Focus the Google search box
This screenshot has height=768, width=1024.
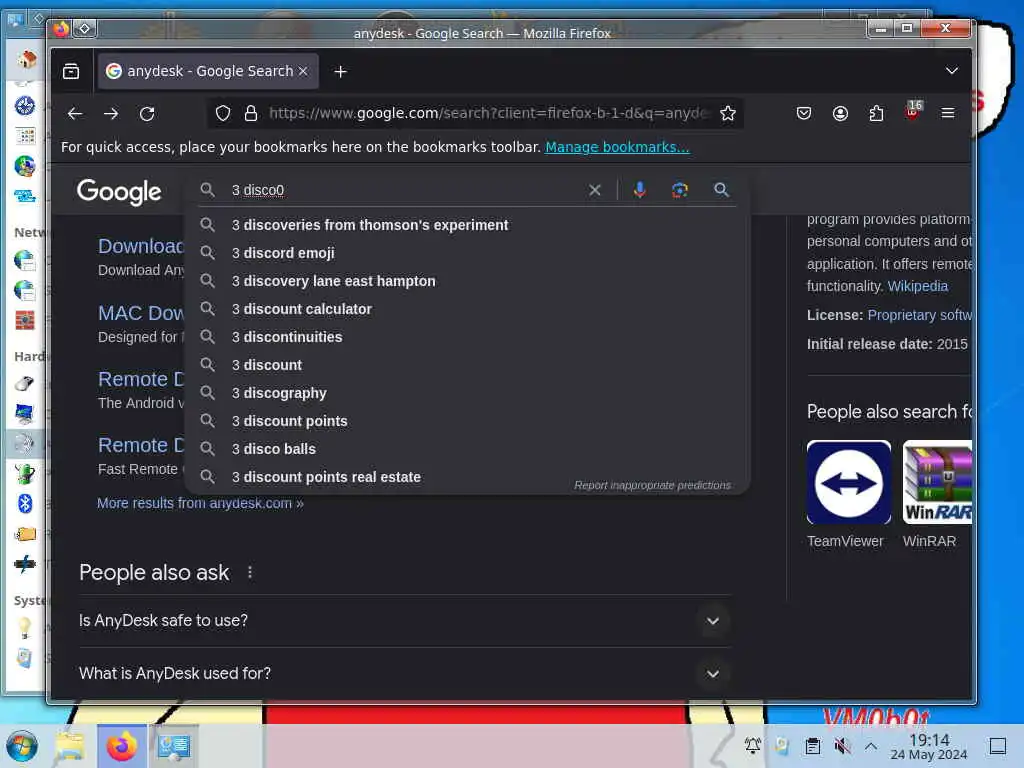click(x=405, y=190)
